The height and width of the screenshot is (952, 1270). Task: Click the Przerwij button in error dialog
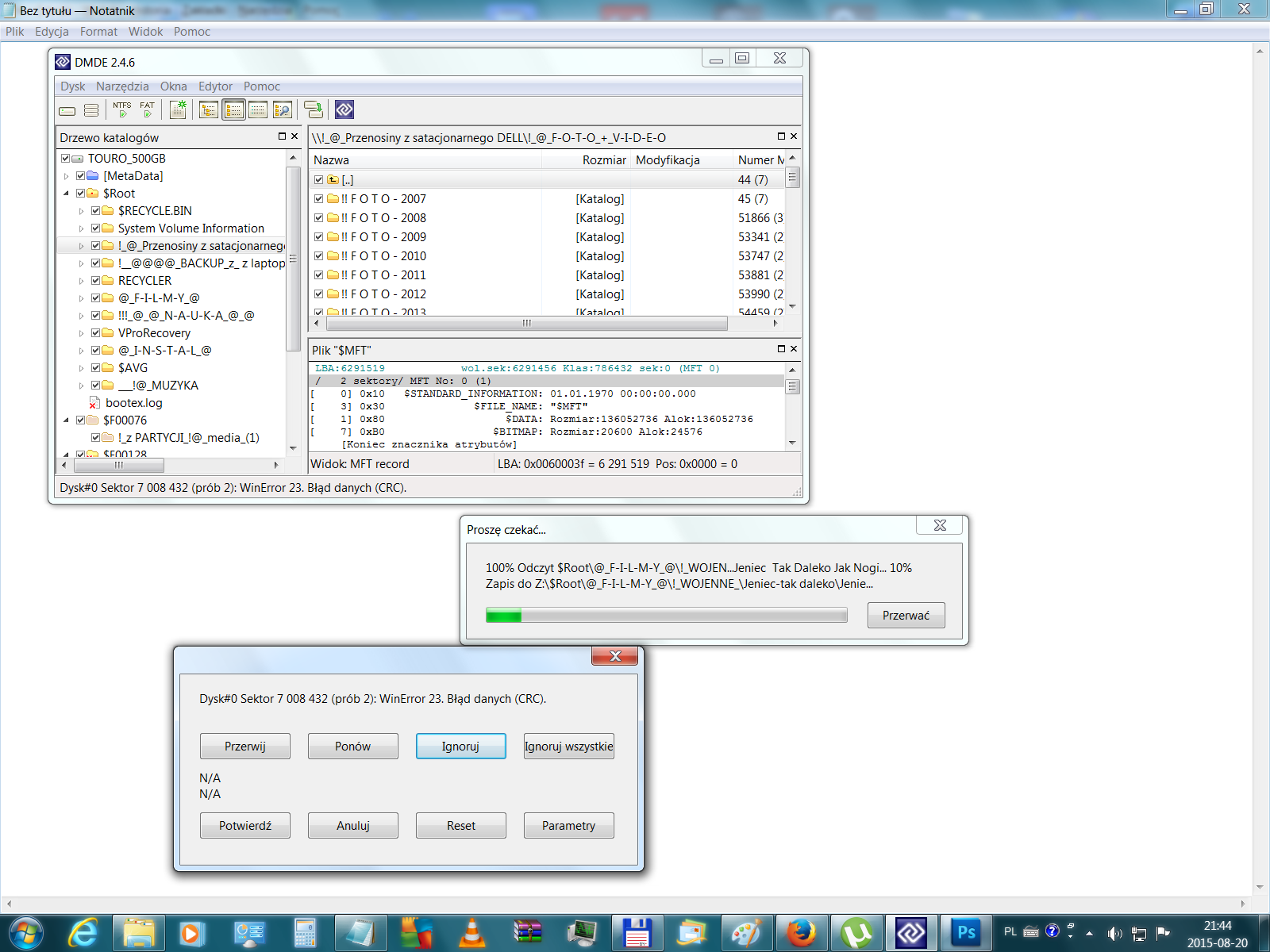click(x=245, y=747)
